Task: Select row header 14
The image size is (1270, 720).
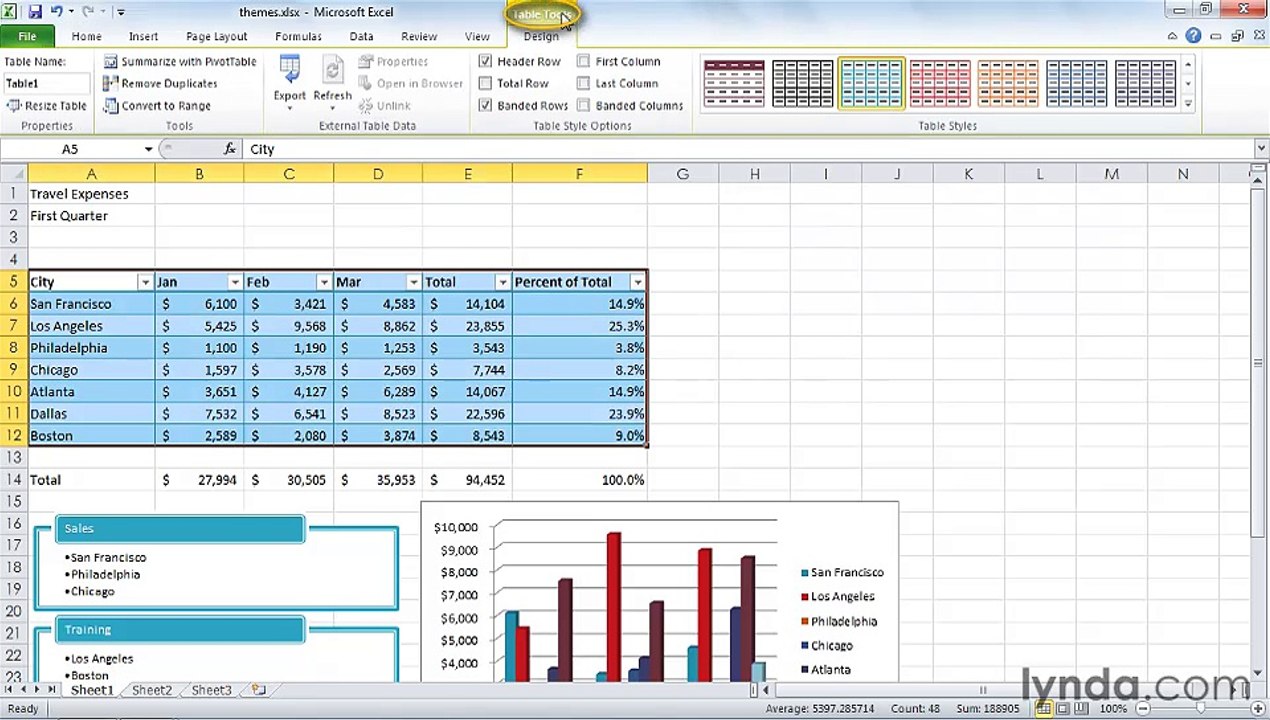Action: point(14,480)
